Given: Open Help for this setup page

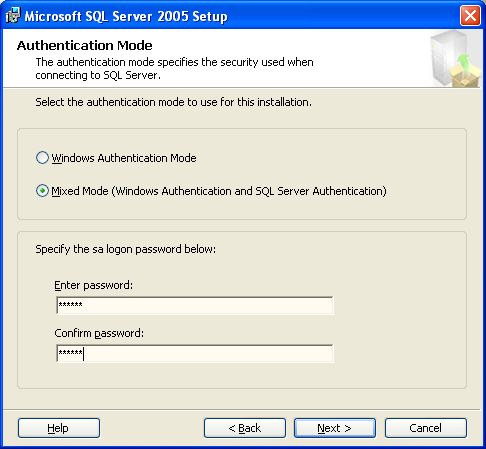Looking at the screenshot, I should point(59,428).
